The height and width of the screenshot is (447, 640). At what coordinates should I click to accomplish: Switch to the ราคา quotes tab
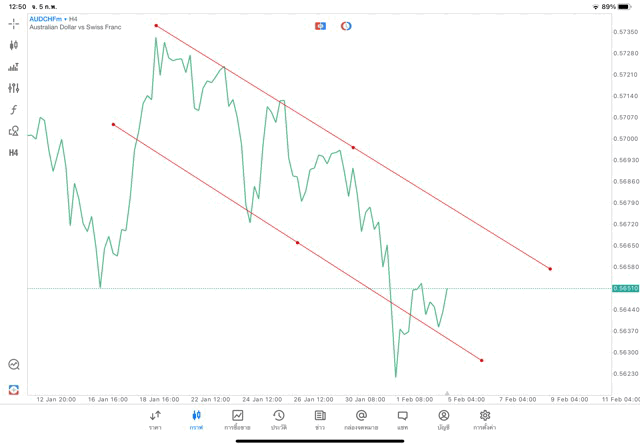(155, 420)
